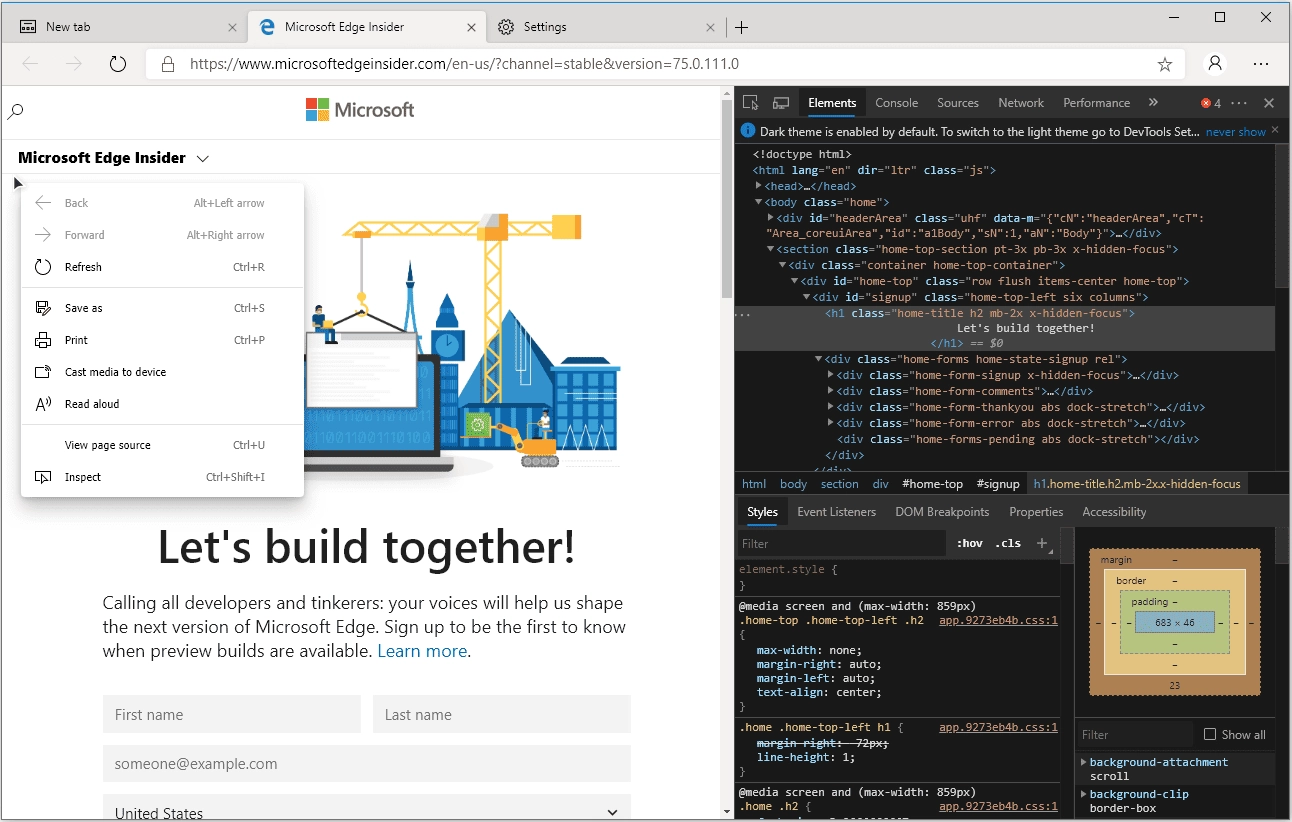Screen dimensions: 1292x822
Task: Close the Microsoft Edge Insider tab
Action: 472,27
